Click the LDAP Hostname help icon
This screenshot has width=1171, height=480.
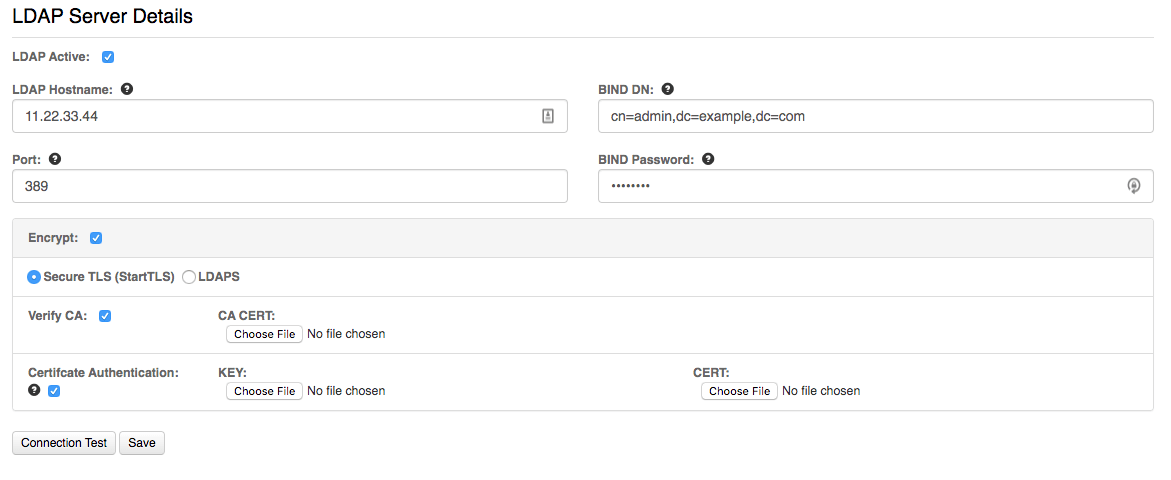coord(127,89)
